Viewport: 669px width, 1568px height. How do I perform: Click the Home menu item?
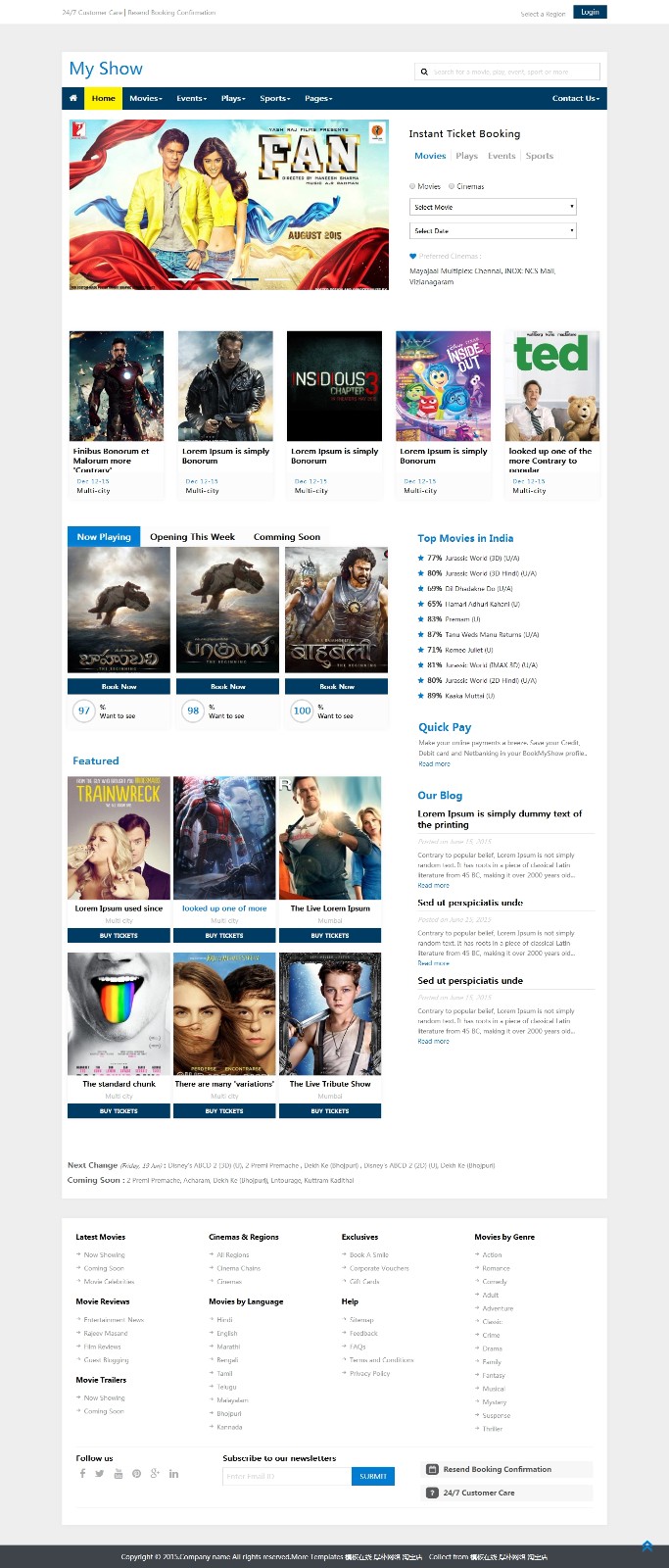103,98
